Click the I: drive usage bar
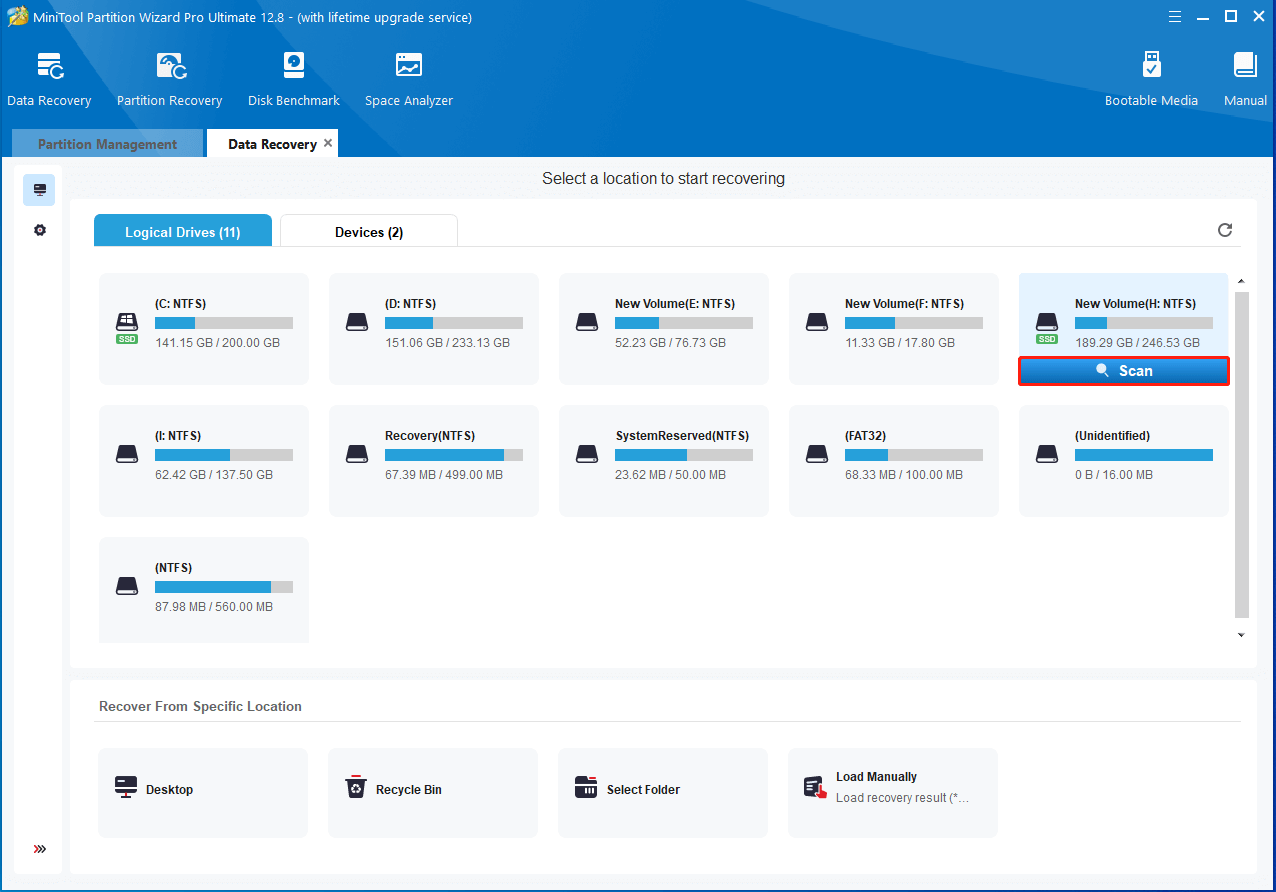Image resolution: width=1276 pixels, height=892 pixels. (x=224, y=455)
